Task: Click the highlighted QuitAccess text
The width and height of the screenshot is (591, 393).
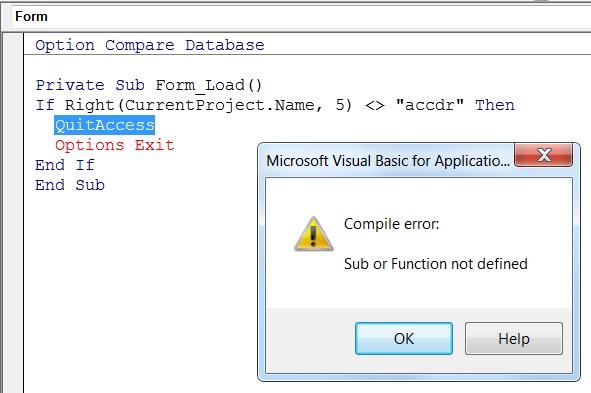Action: (104, 125)
